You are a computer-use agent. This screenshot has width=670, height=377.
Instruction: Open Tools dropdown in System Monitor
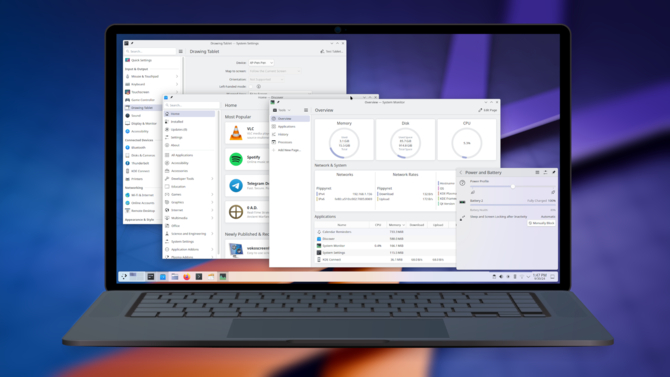[282, 110]
